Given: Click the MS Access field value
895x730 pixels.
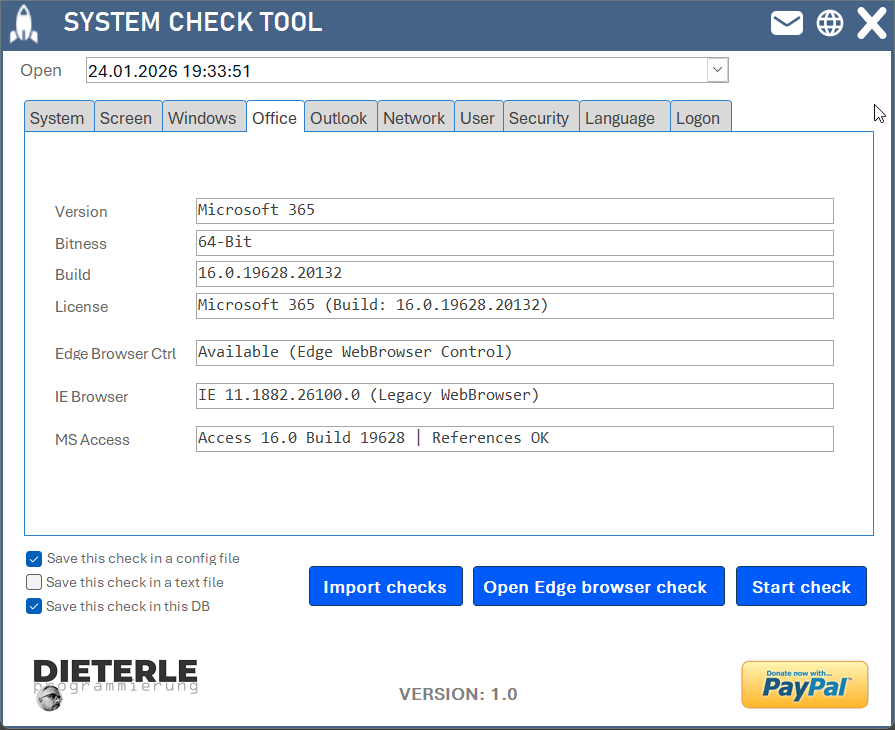Looking at the screenshot, I should tap(514, 439).
